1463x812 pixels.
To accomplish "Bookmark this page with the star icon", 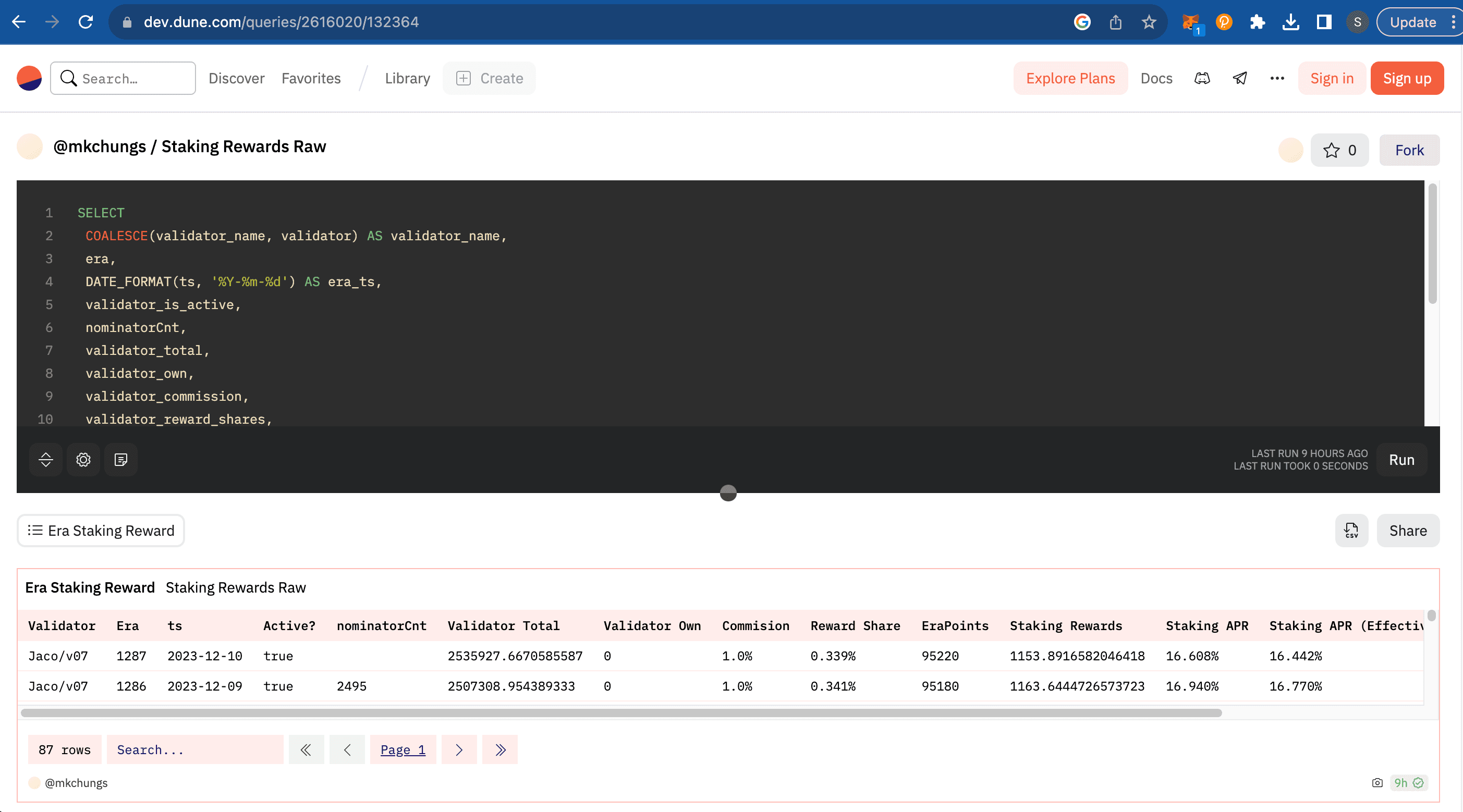I will 1149,21.
